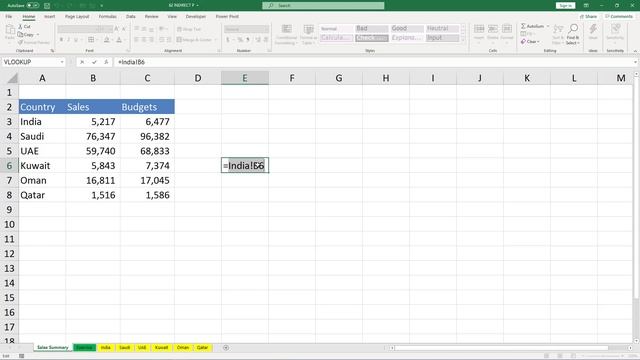Switch to Data ribbon tab
Viewport: 640px width, 360px height.
[x=131, y=16]
